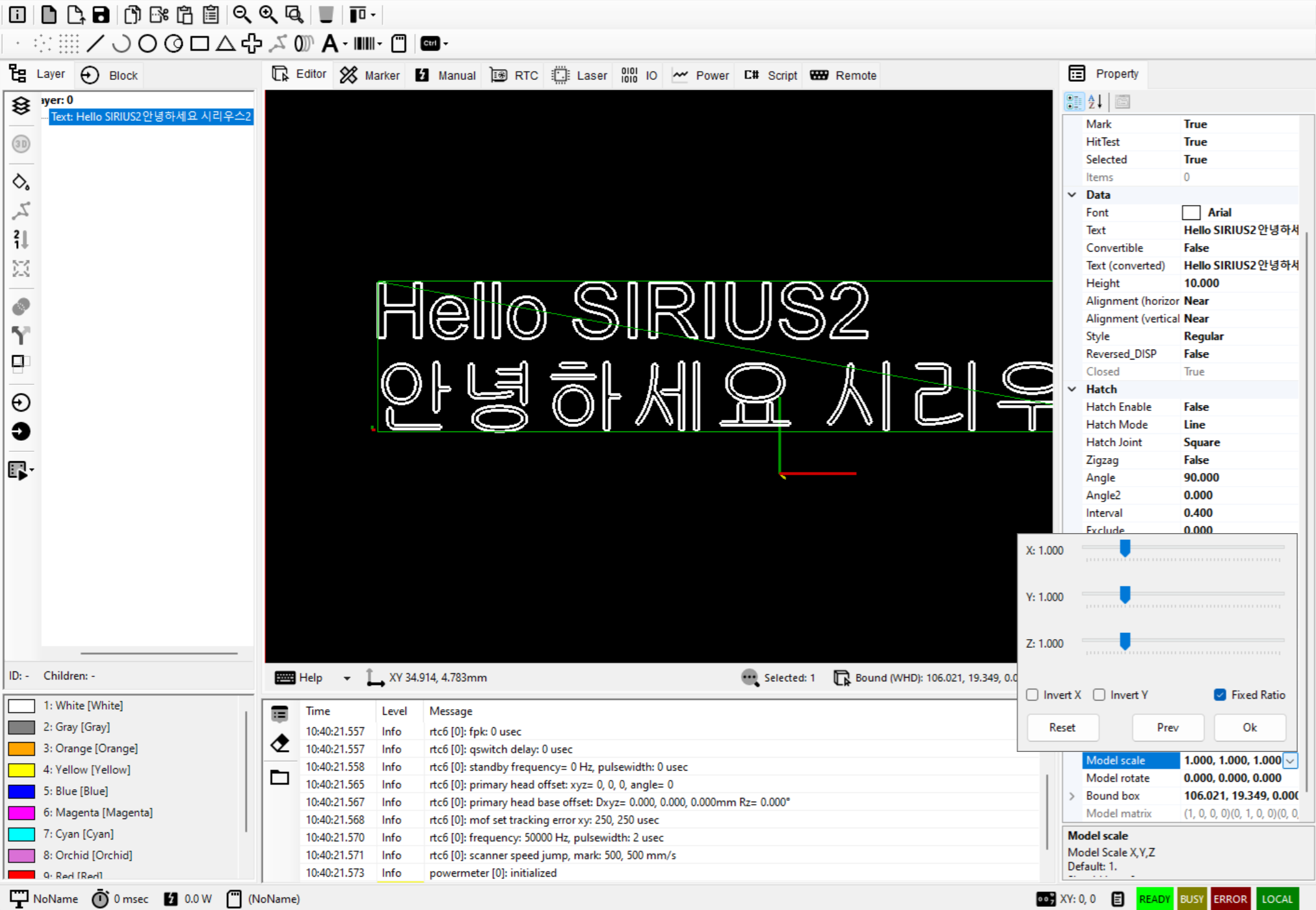
Task: Click the New document icon
Action: (48, 14)
